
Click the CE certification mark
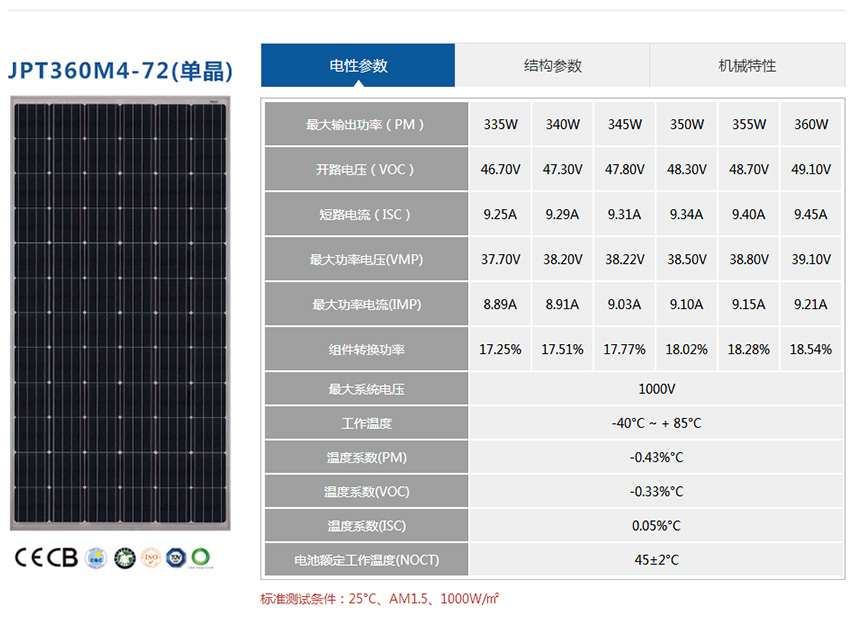[x=30, y=557]
